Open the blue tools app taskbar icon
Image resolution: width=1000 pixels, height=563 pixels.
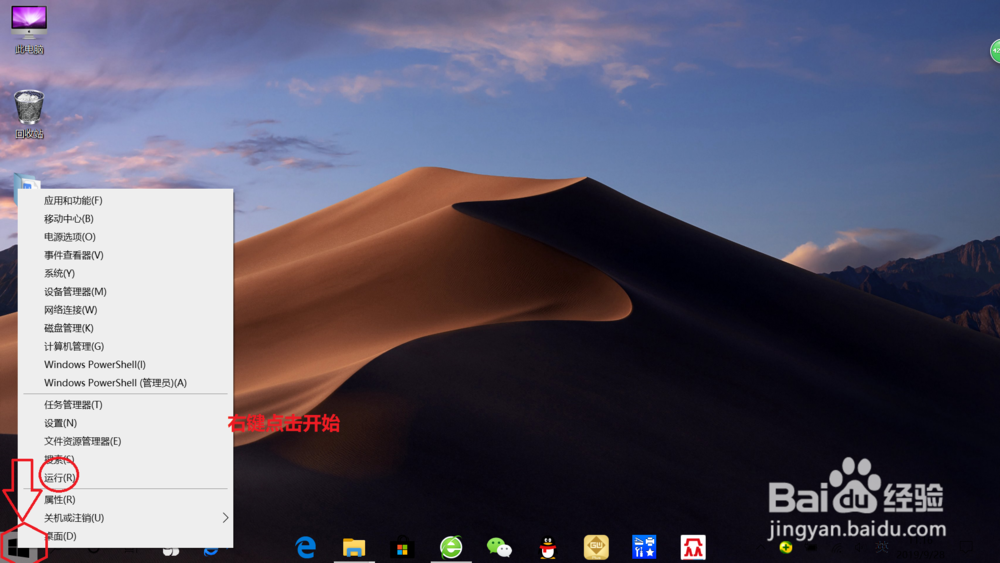[x=644, y=547]
